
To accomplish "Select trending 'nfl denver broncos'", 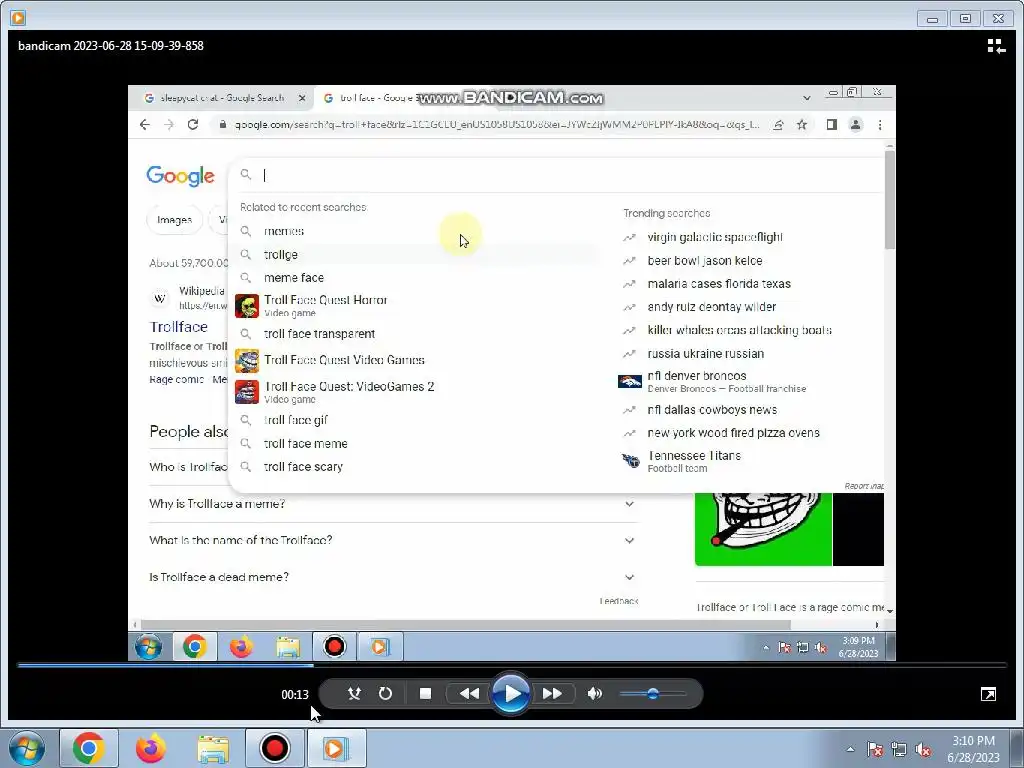I will click(x=712, y=381).
